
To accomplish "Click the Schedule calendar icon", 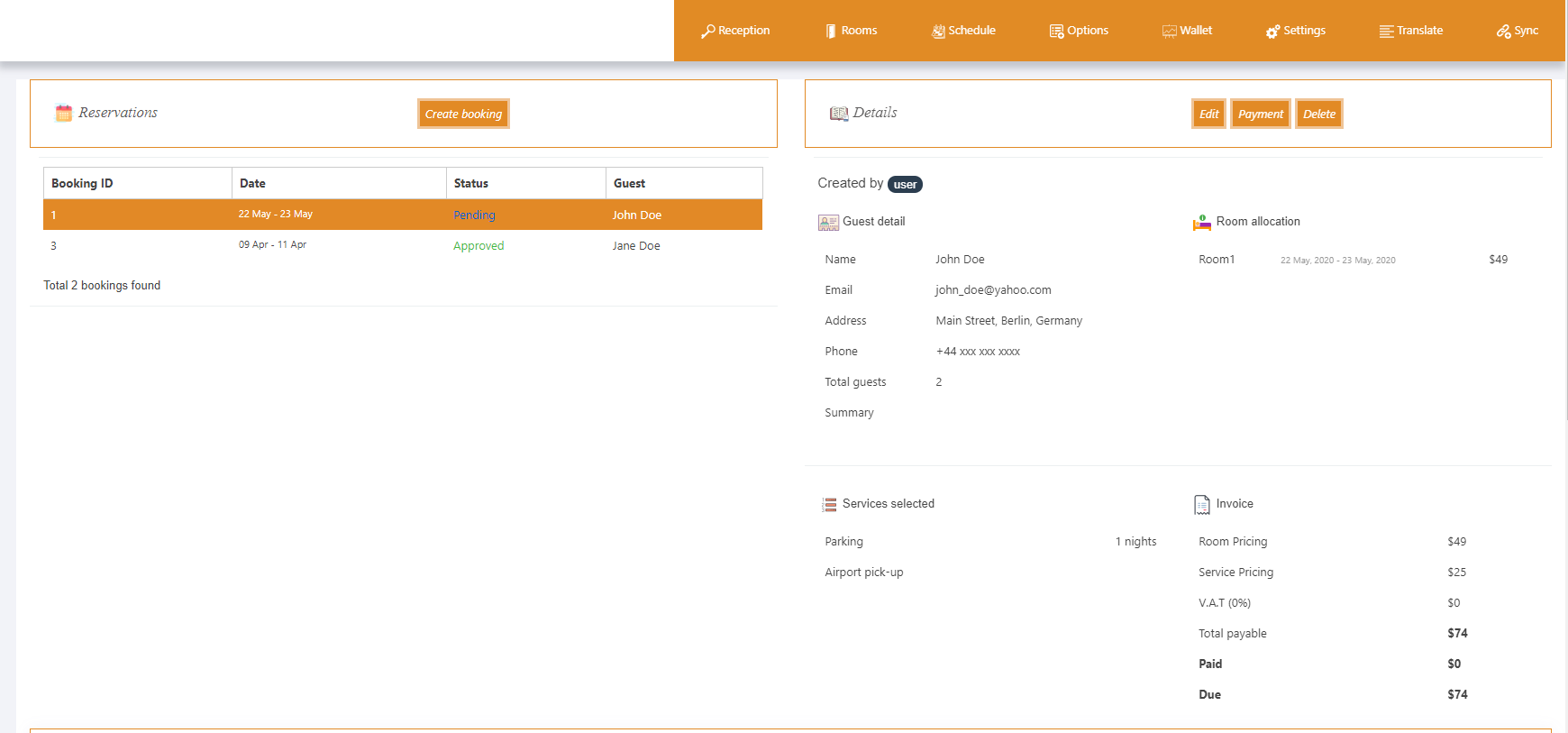I will (938, 32).
